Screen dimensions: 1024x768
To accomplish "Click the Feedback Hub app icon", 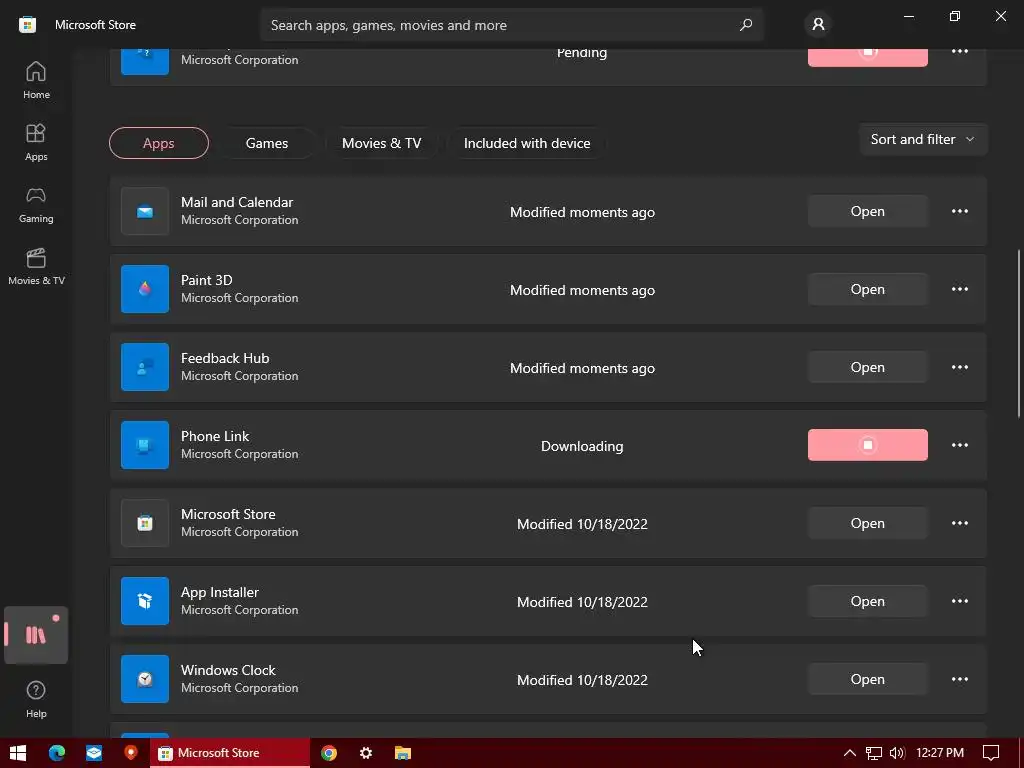I will tap(145, 367).
